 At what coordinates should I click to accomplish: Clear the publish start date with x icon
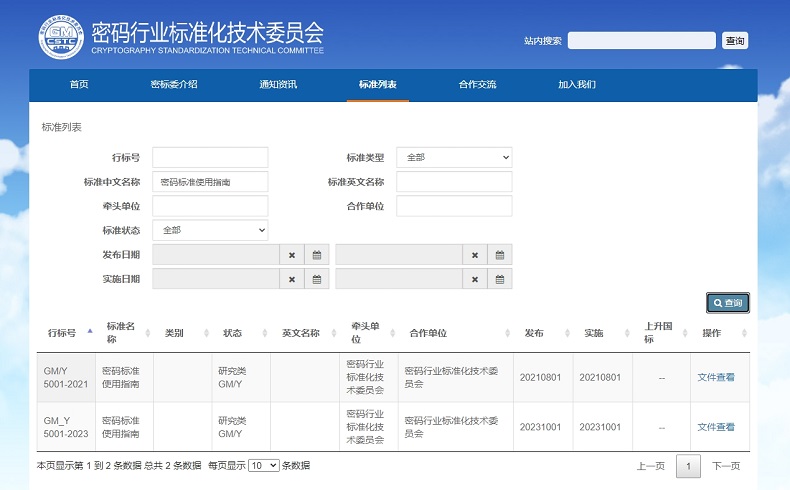tap(292, 255)
